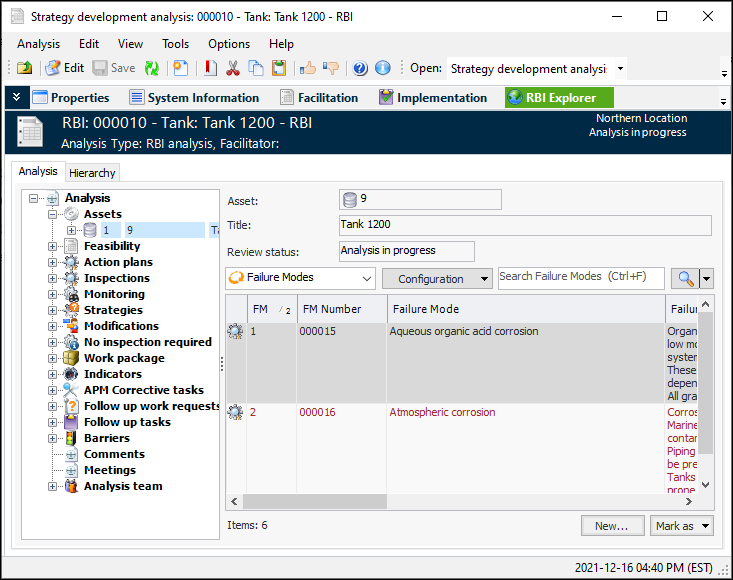
Task: Click the red scissors Cut icon
Action: coord(232,68)
